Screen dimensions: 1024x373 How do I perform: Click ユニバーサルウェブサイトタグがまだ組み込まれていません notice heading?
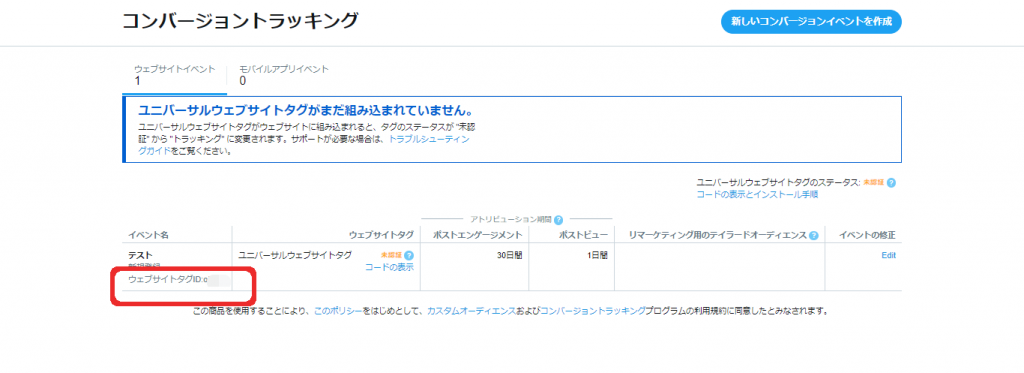306,109
